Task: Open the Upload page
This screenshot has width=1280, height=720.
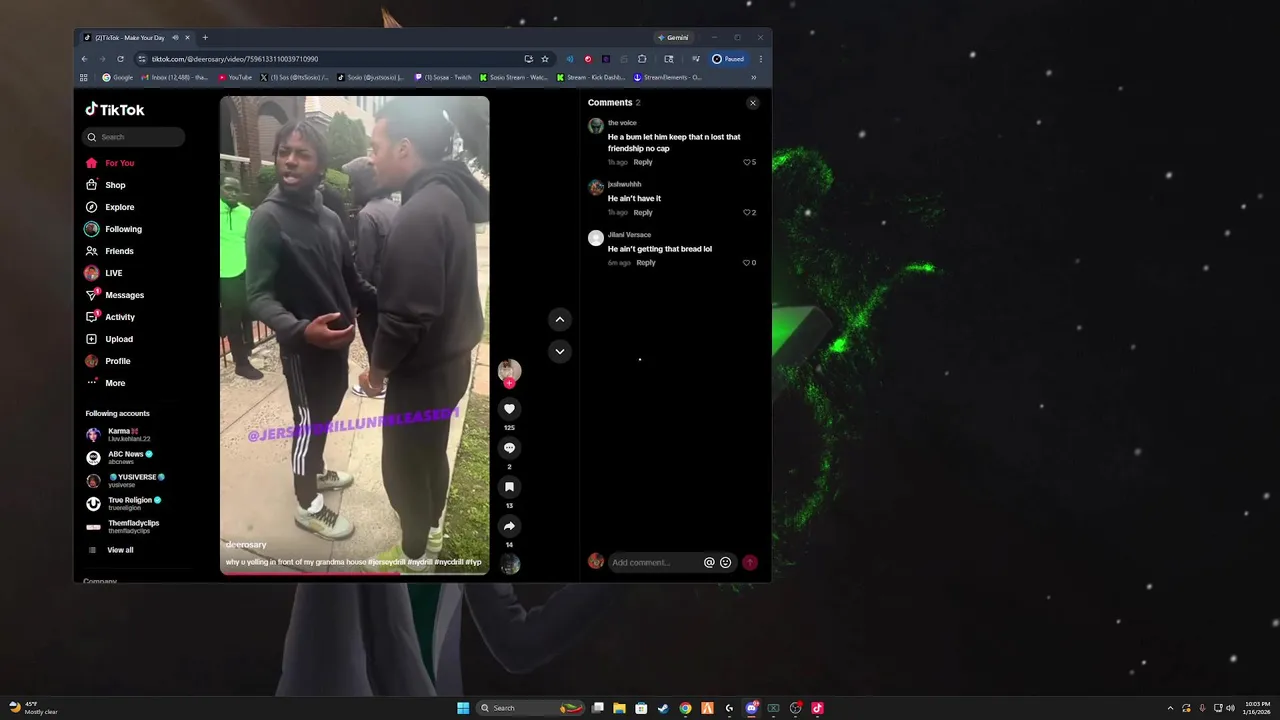Action: point(110,339)
